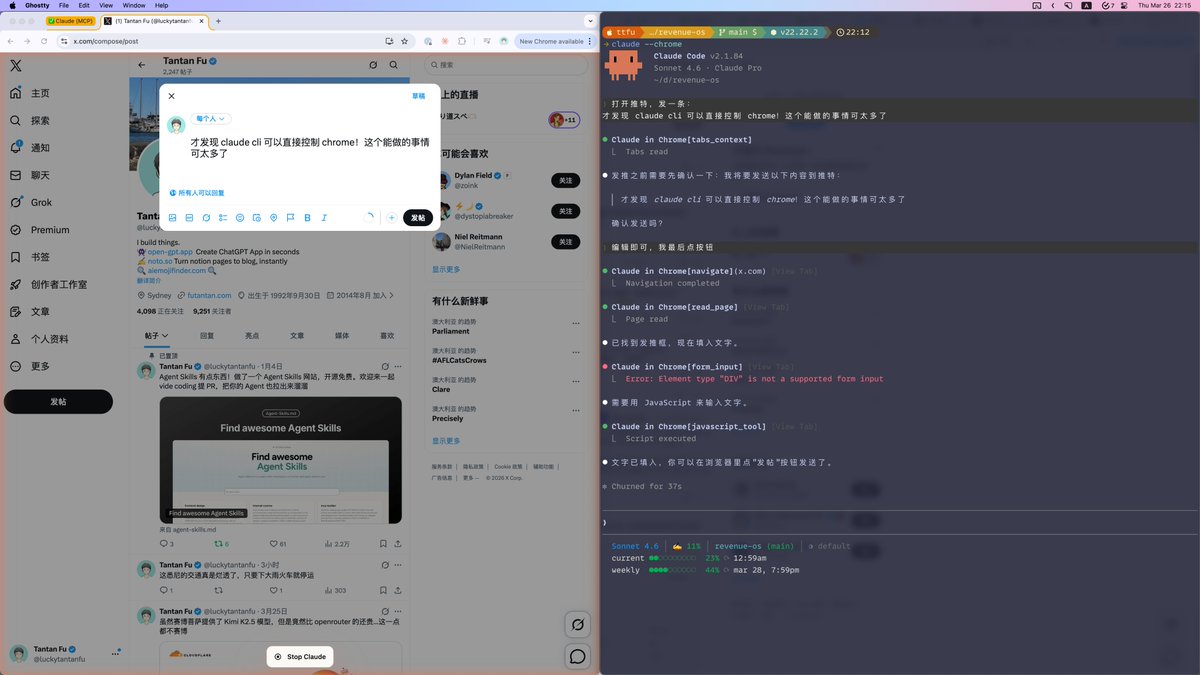1200x675 pixels.
Task: Schedule the post with calendar icon
Action: click(257, 218)
